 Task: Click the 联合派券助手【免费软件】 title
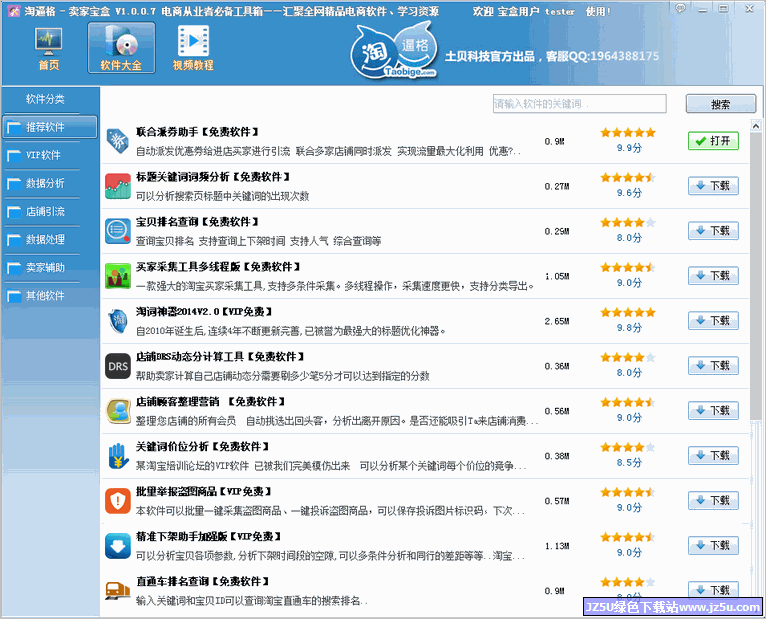tap(197, 132)
